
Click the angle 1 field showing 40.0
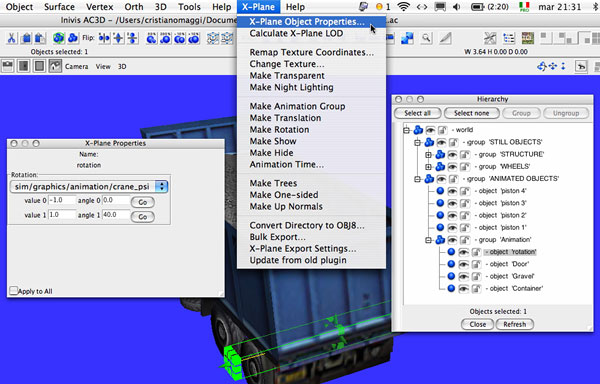[116, 215]
